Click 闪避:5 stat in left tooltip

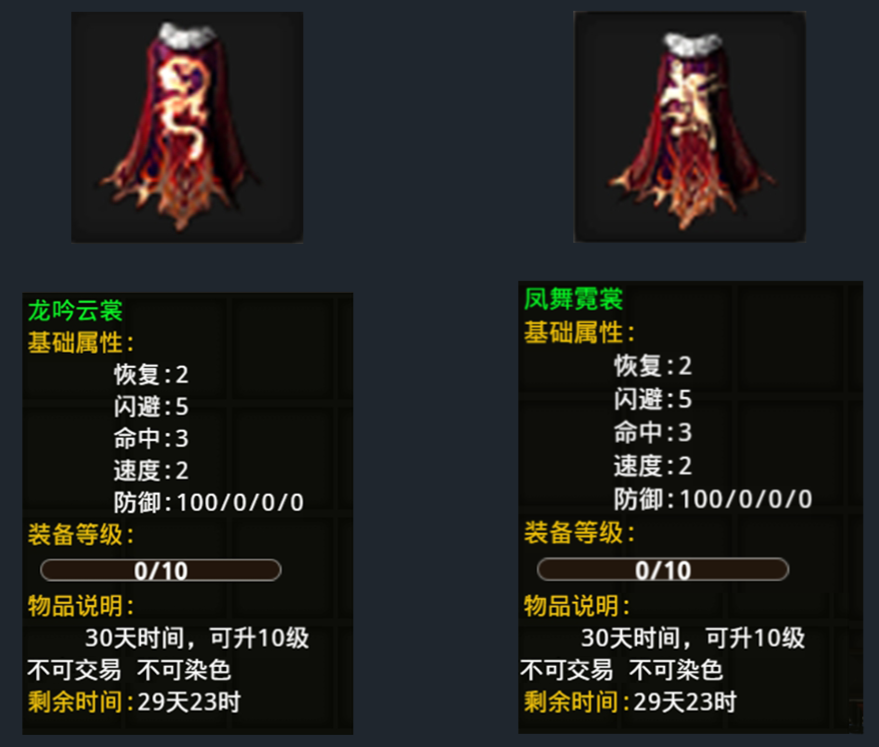[151, 406]
